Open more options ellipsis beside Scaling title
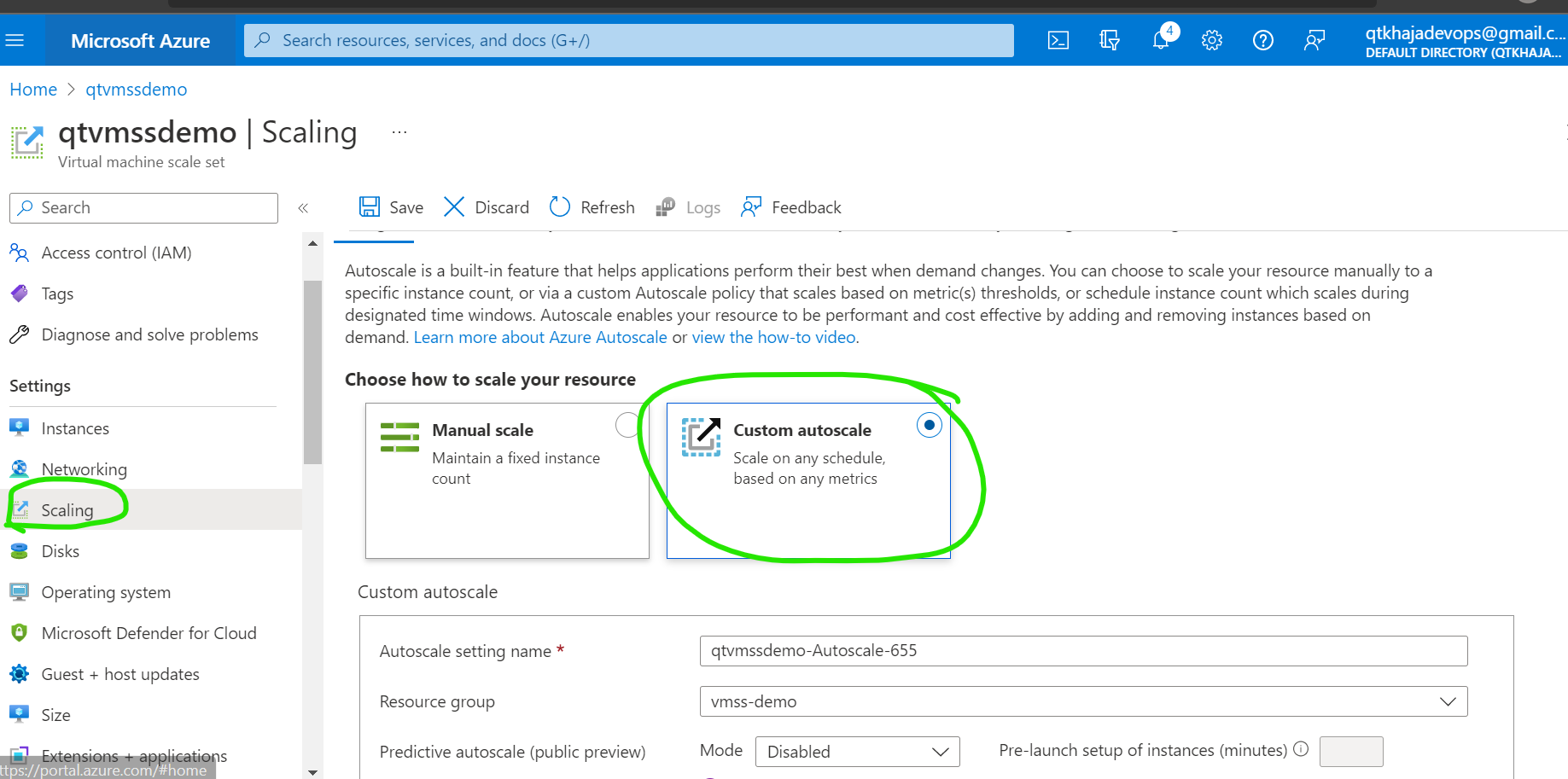The image size is (1568, 779). pos(399,132)
